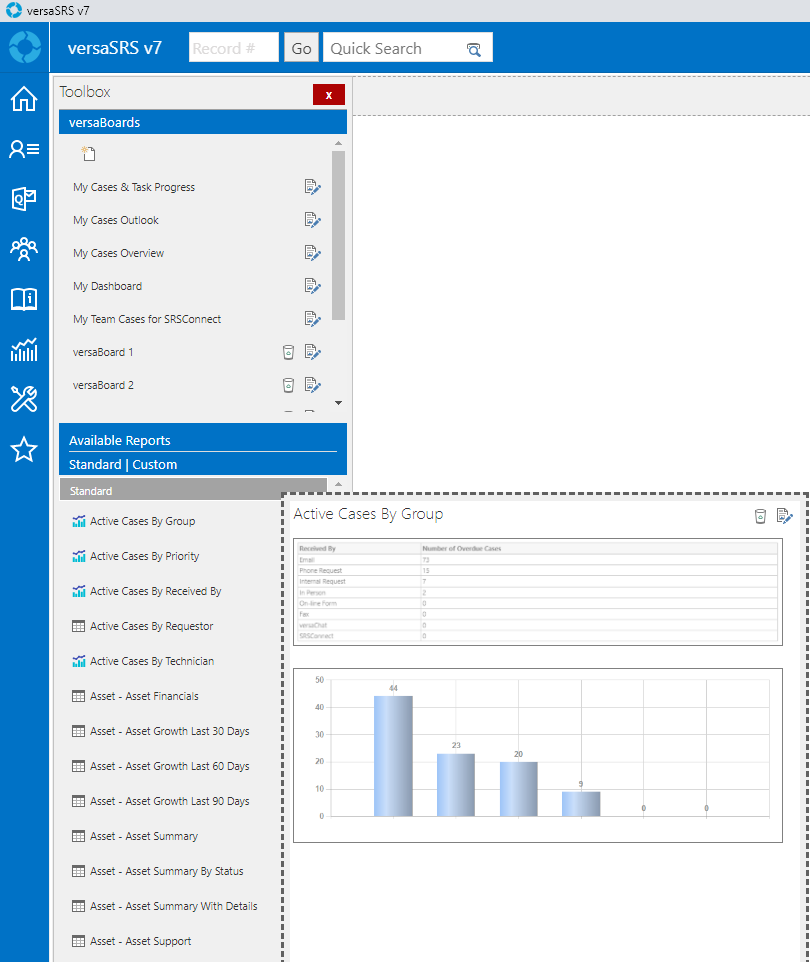Select the Active Cases By Priority report
The height and width of the screenshot is (962, 810).
145,556
